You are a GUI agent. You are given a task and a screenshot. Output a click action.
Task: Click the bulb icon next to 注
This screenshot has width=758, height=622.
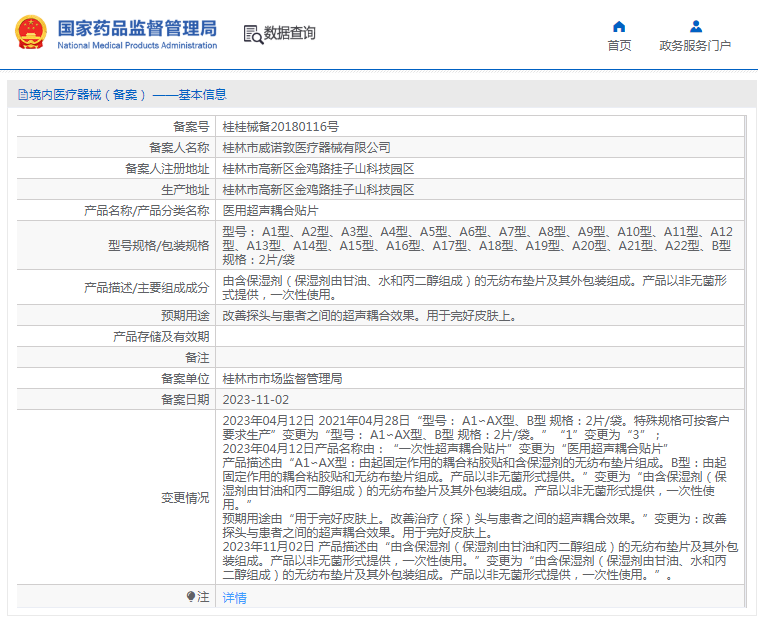pos(191,596)
